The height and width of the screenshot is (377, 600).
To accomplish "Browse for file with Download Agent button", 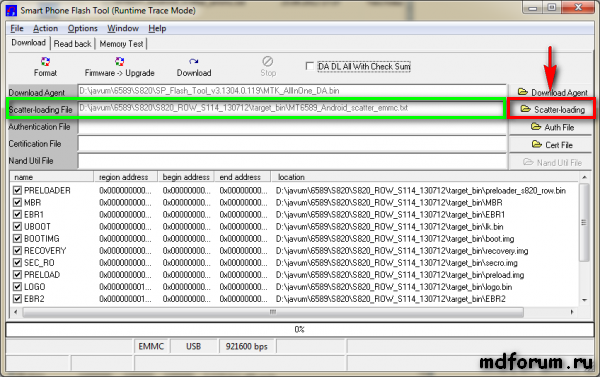I will (x=552, y=92).
